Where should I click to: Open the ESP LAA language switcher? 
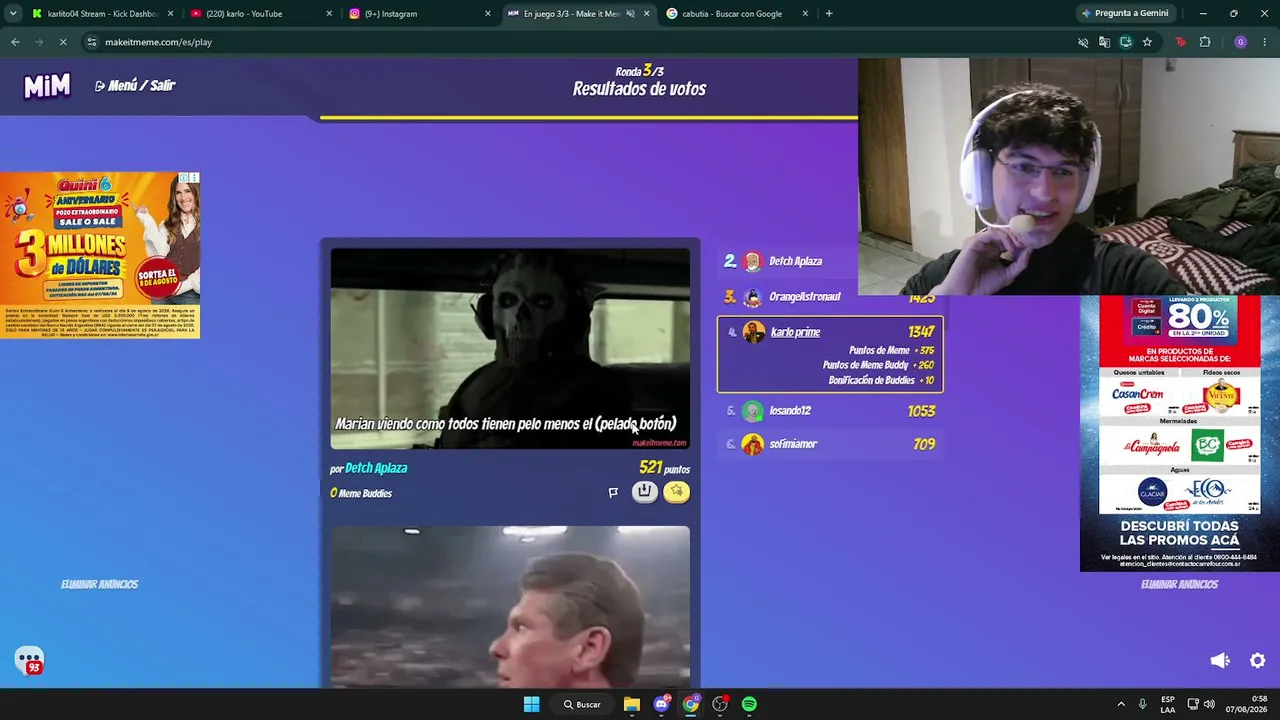pos(1168,704)
